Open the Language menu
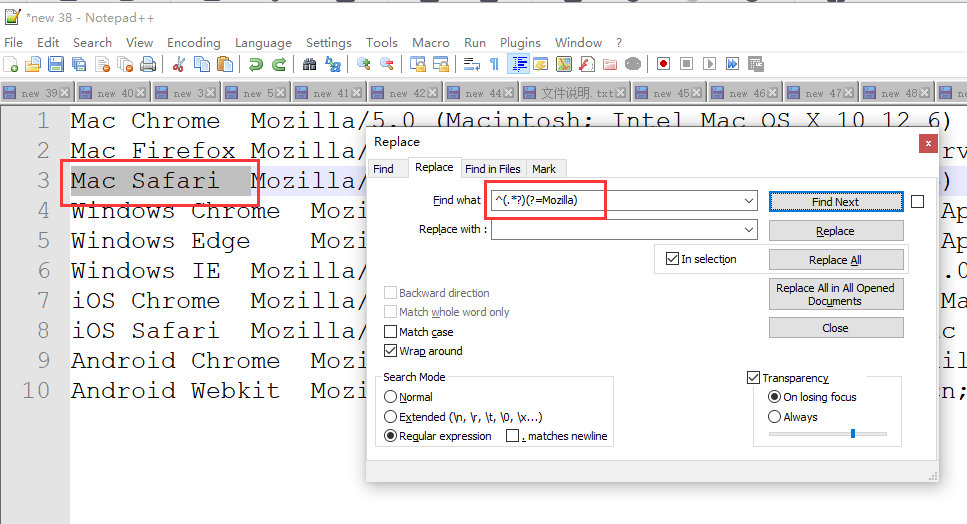Viewport: 967px width, 524px height. pyautogui.click(x=263, y=43)
